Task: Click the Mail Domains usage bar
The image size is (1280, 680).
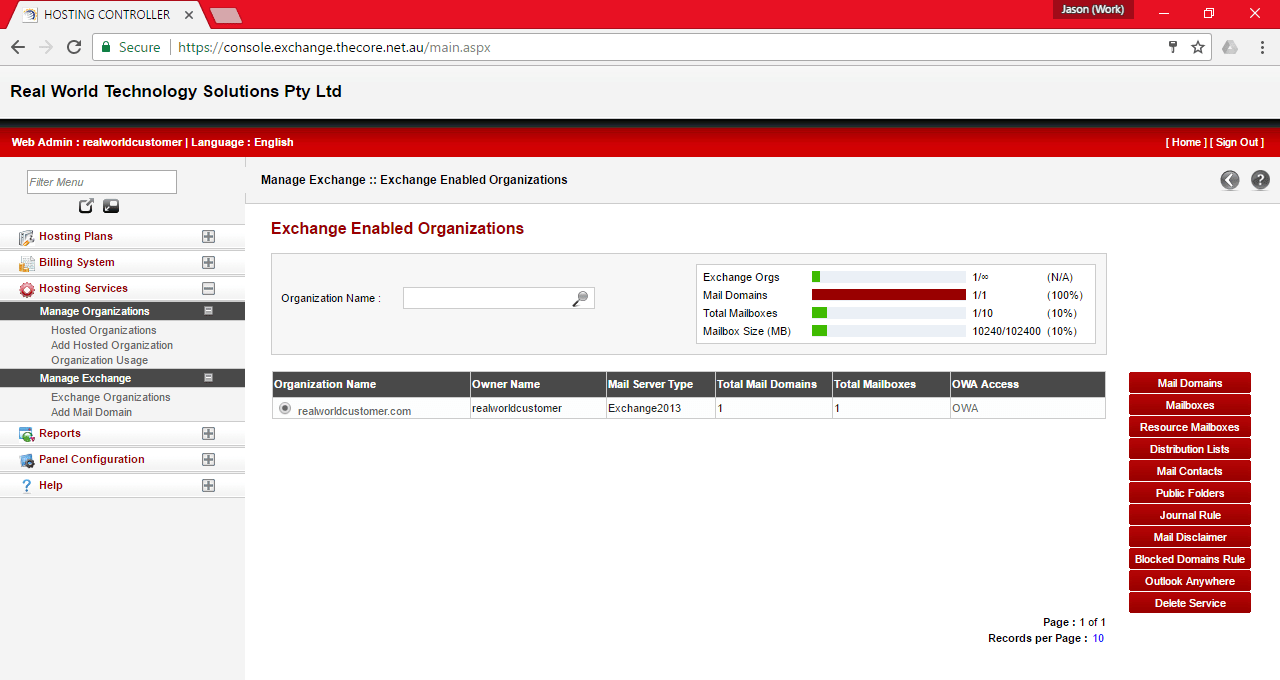Action: [888, 295]
